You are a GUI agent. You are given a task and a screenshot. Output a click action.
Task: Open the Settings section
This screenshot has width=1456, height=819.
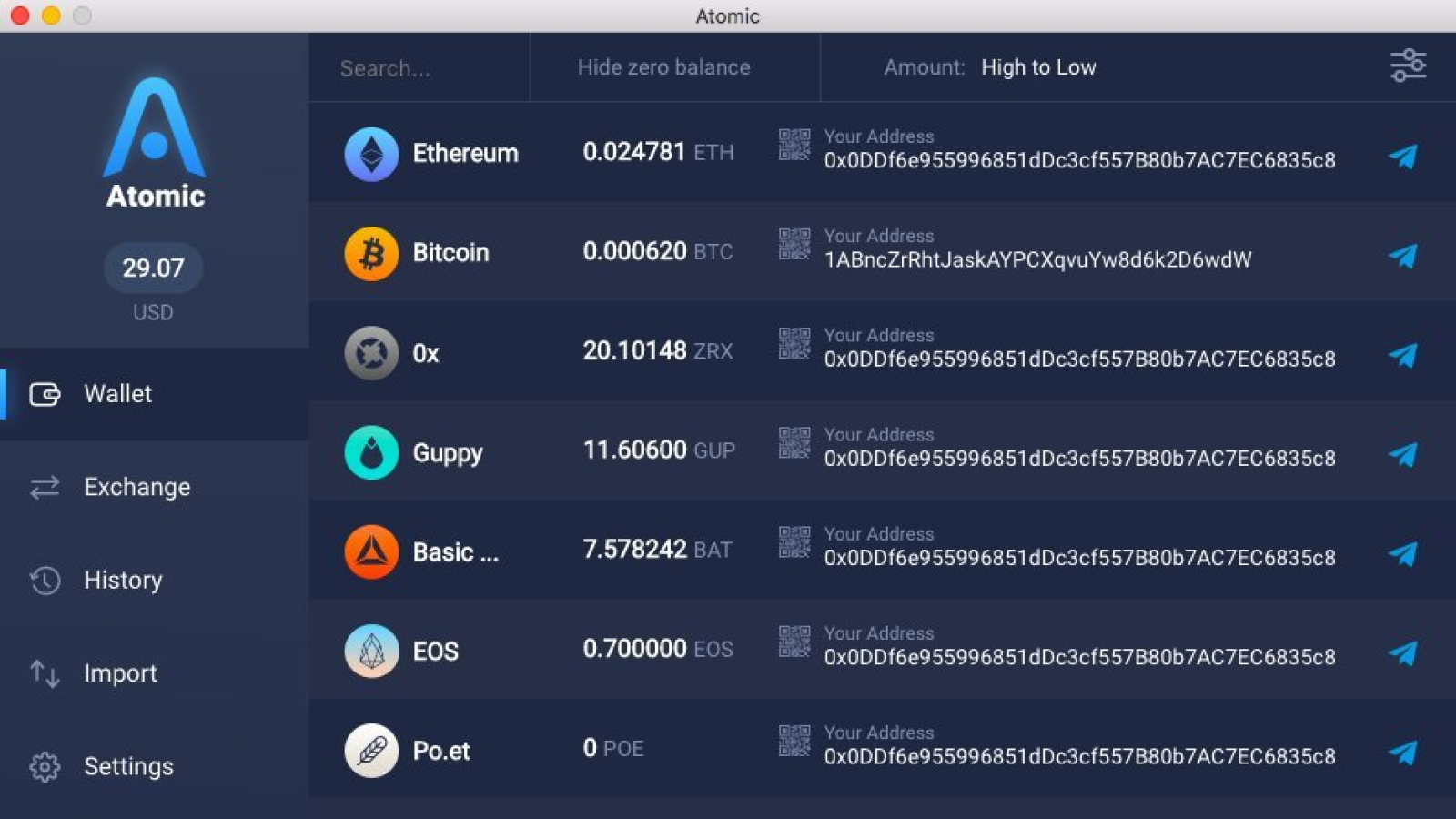pyautogui.click(x=154, y=766)
